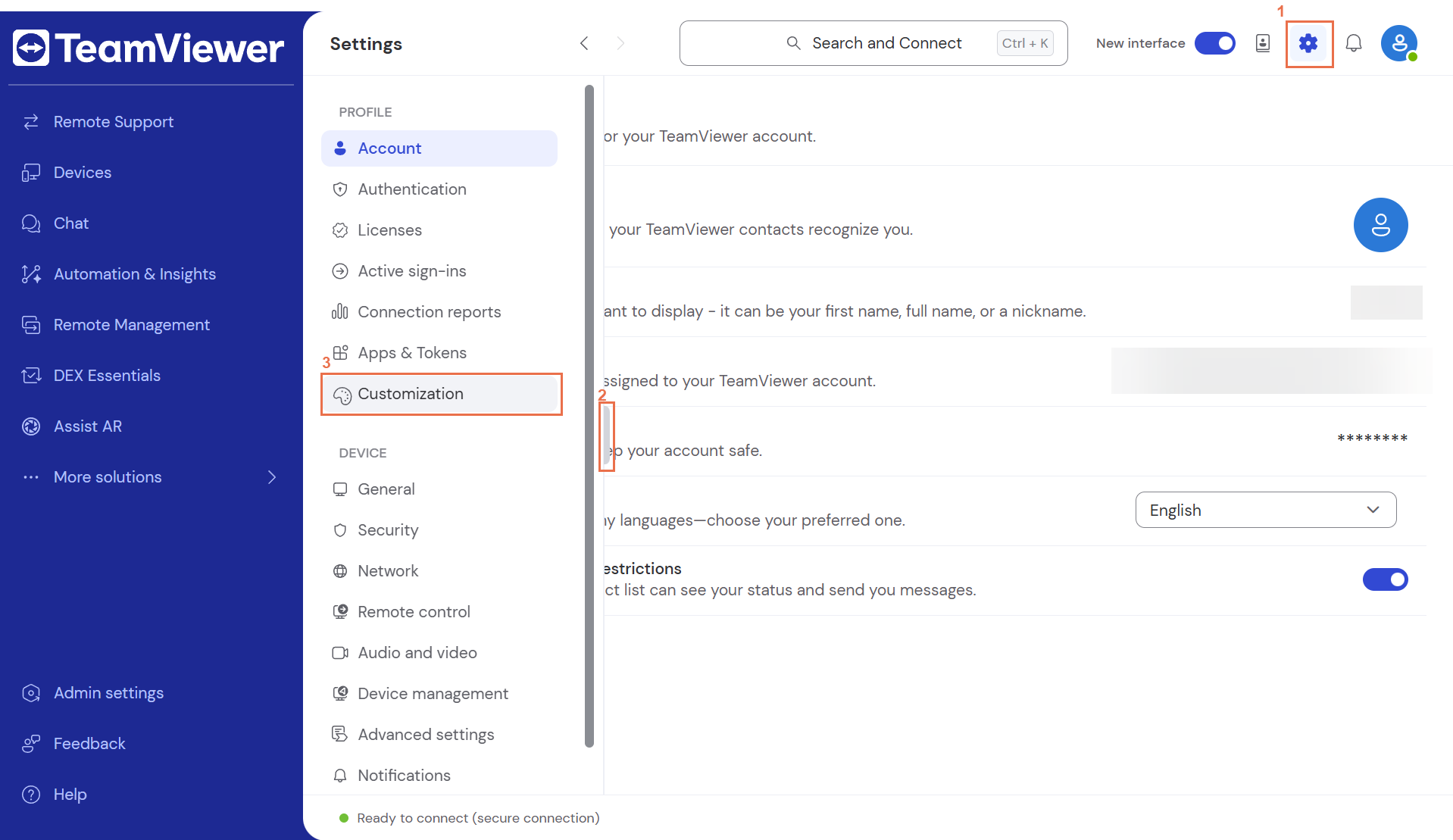Open the settings gear icon

1308,44
